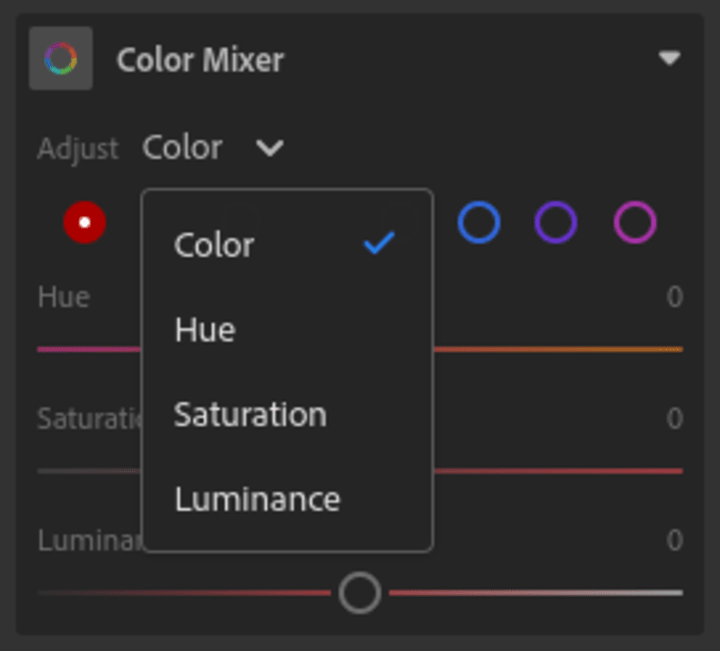The image size is (720, 651).
Task: Click the Hue value field showing 0
Action: [675, 297]
